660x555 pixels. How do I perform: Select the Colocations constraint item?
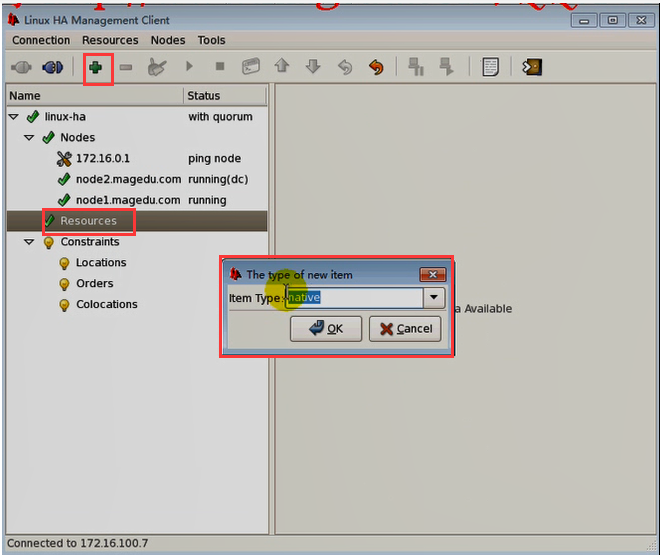coord(107,305)
